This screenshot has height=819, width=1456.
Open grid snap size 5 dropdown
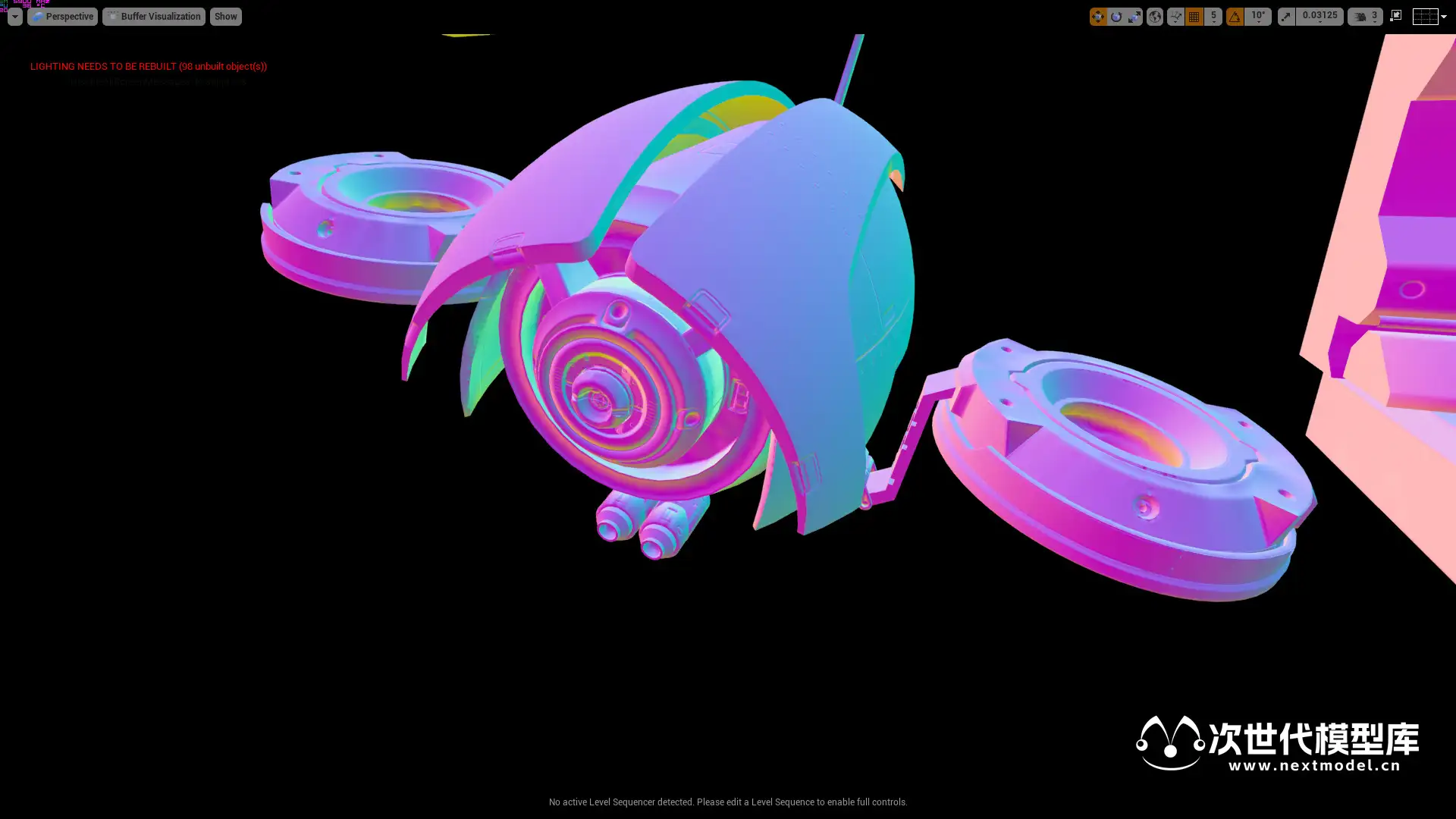coord(1213,16)
